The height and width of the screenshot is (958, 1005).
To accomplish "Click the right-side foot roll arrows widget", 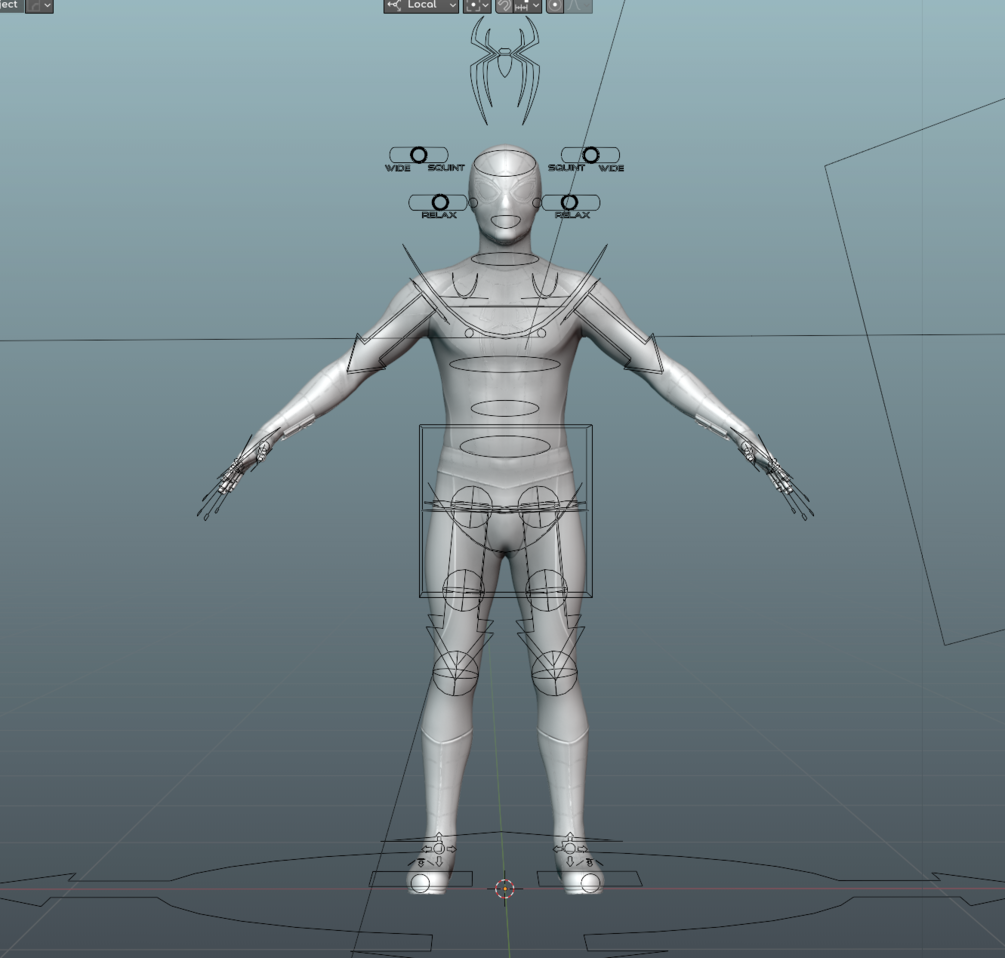I will pyautogui.click(x=570, y=849).
